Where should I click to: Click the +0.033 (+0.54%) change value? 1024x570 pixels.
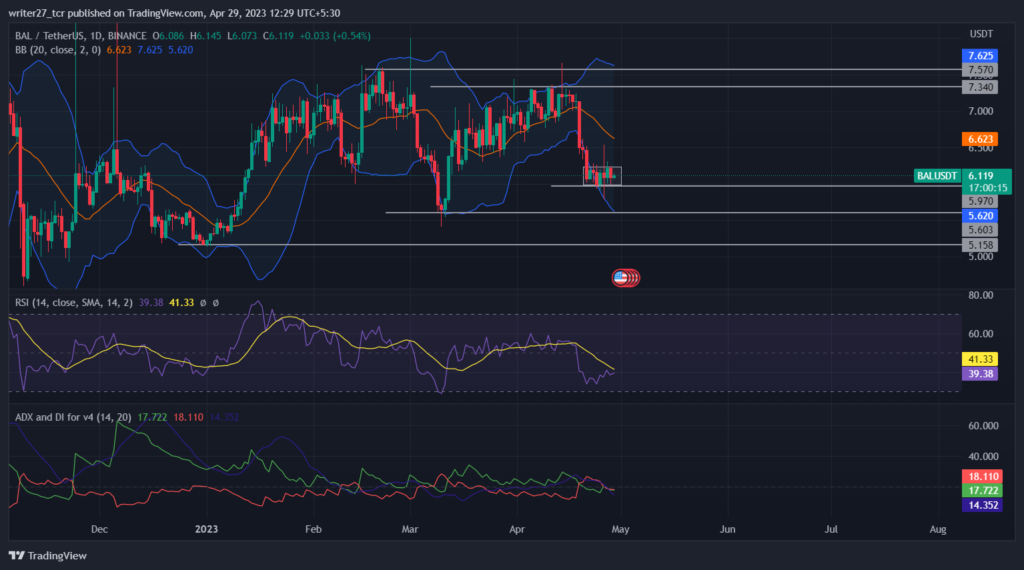(334, 36)
